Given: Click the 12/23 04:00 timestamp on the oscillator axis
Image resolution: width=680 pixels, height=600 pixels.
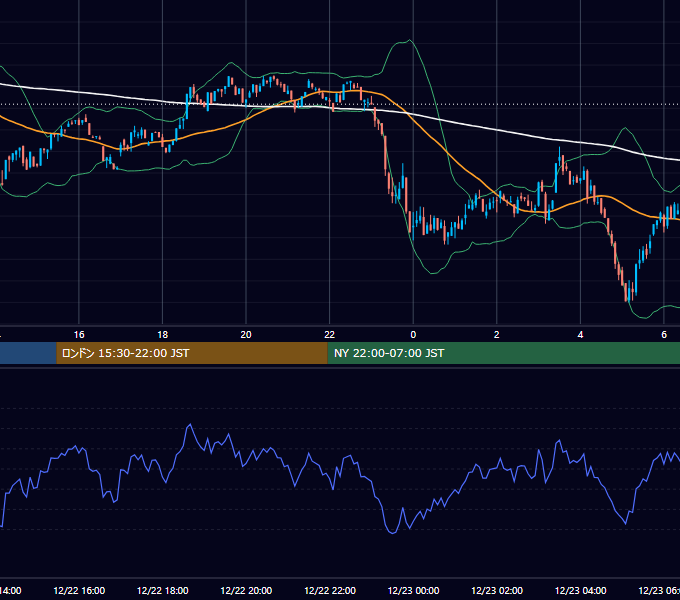Looking at the screenshot, I should click(x=580, y=590).
